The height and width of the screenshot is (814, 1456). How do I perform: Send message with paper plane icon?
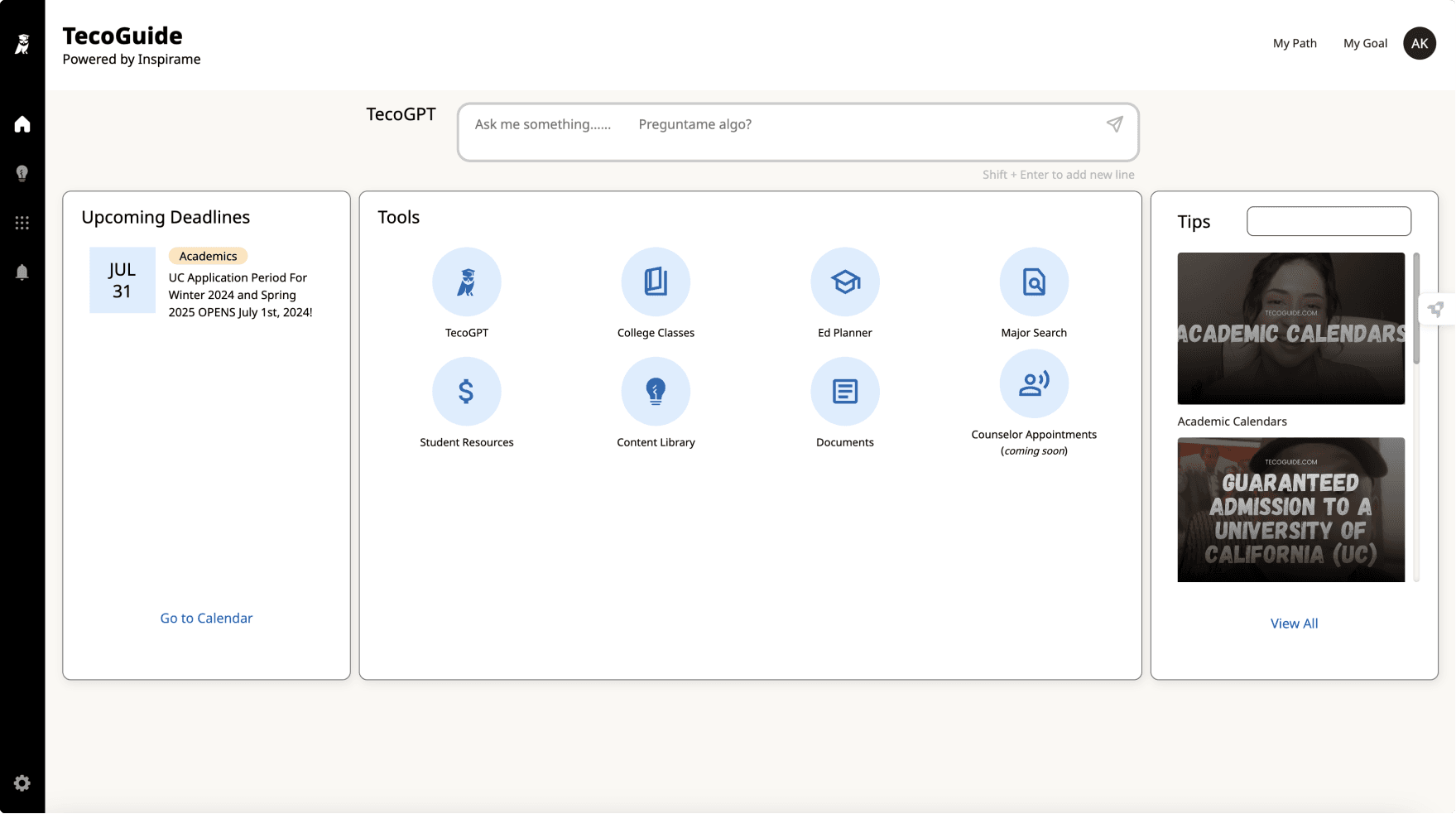1115,124
